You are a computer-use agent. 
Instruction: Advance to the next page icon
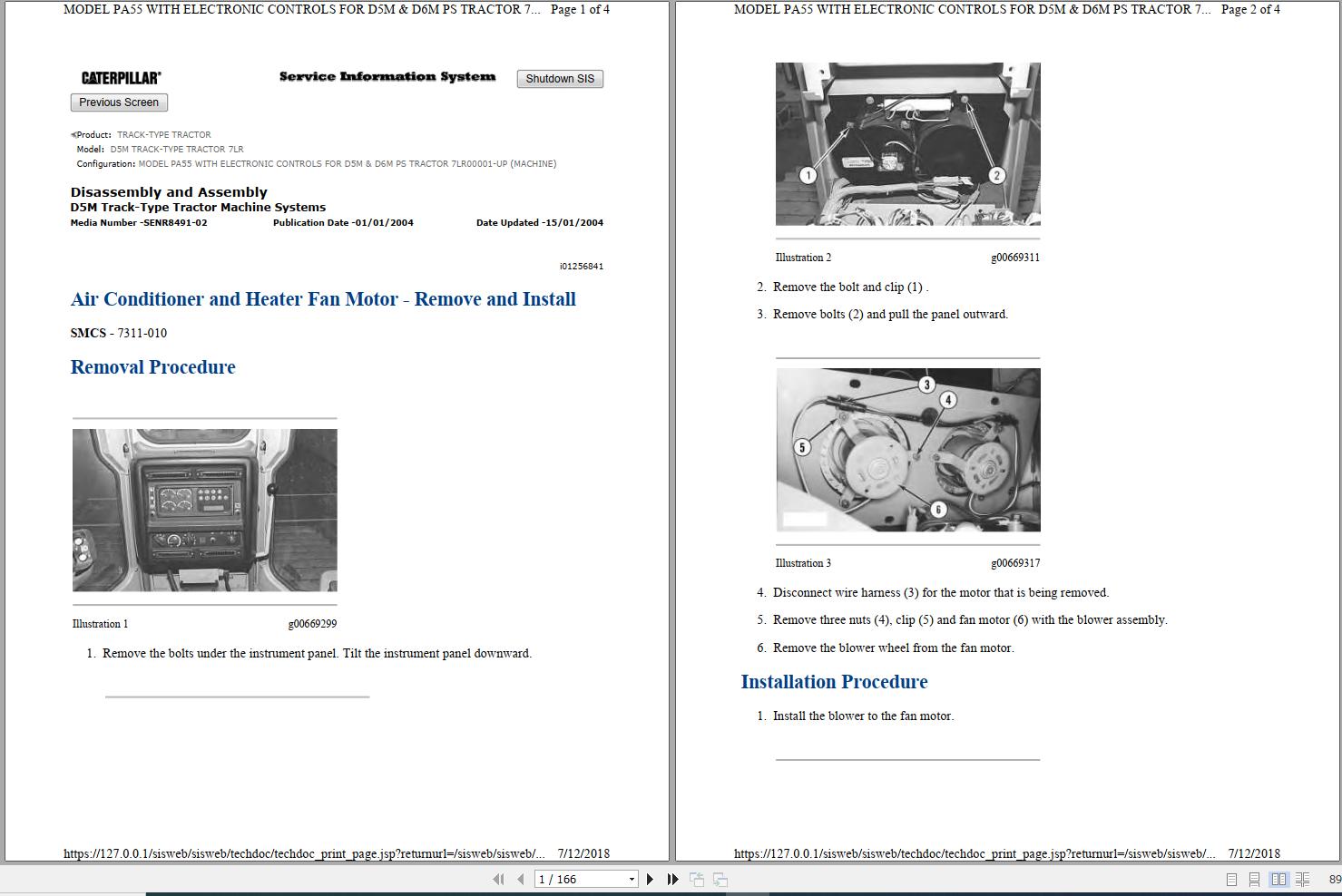[649, 879]
